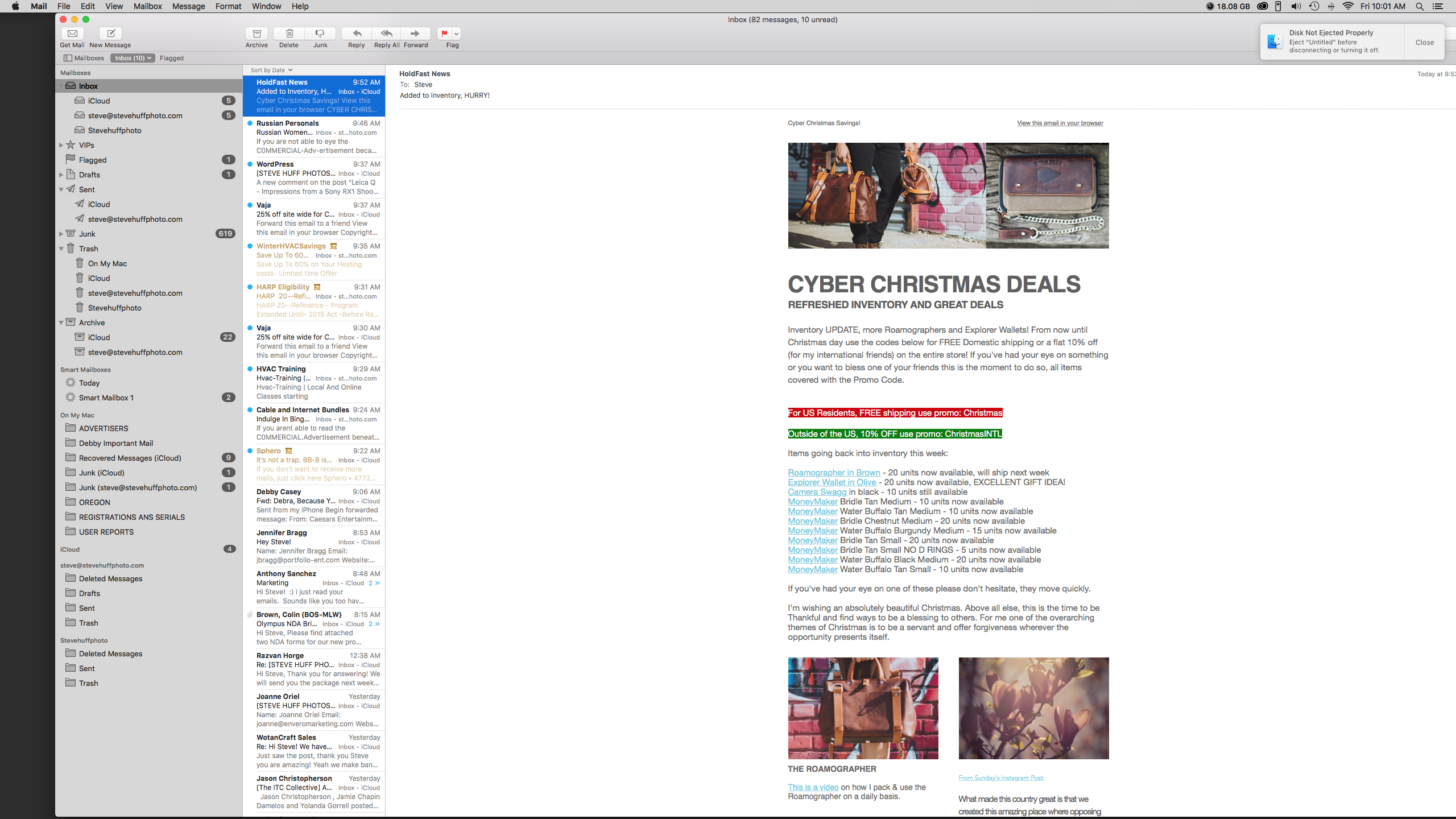Open the Format menu
The image size is (1456, 819).
pyautogui.click(x=228, y=6)
